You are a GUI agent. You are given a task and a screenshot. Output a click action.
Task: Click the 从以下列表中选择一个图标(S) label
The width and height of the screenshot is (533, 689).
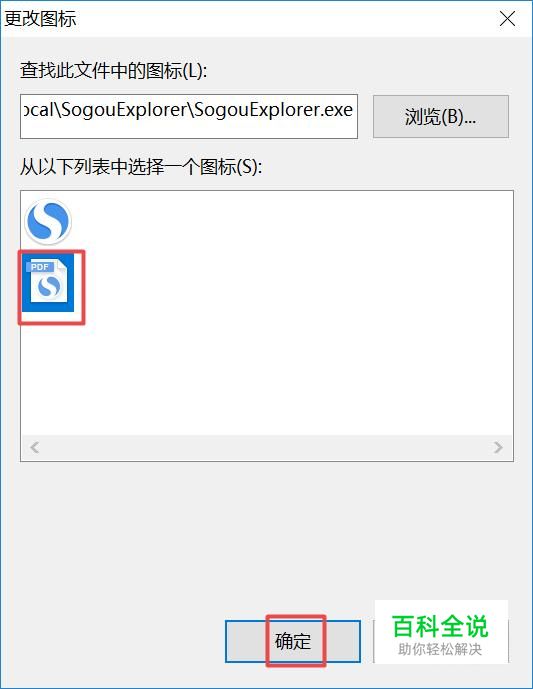click(141, 167)
